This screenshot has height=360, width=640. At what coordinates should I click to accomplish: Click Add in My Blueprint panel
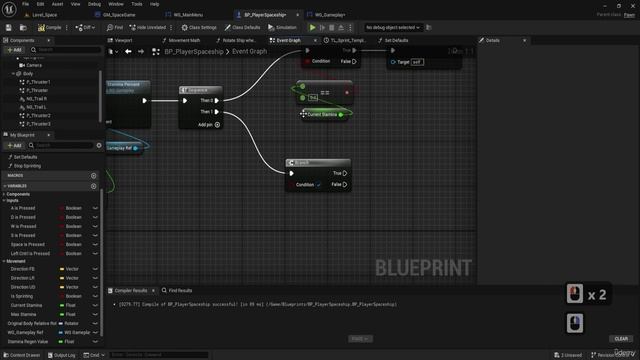click(x=14, y=145)
